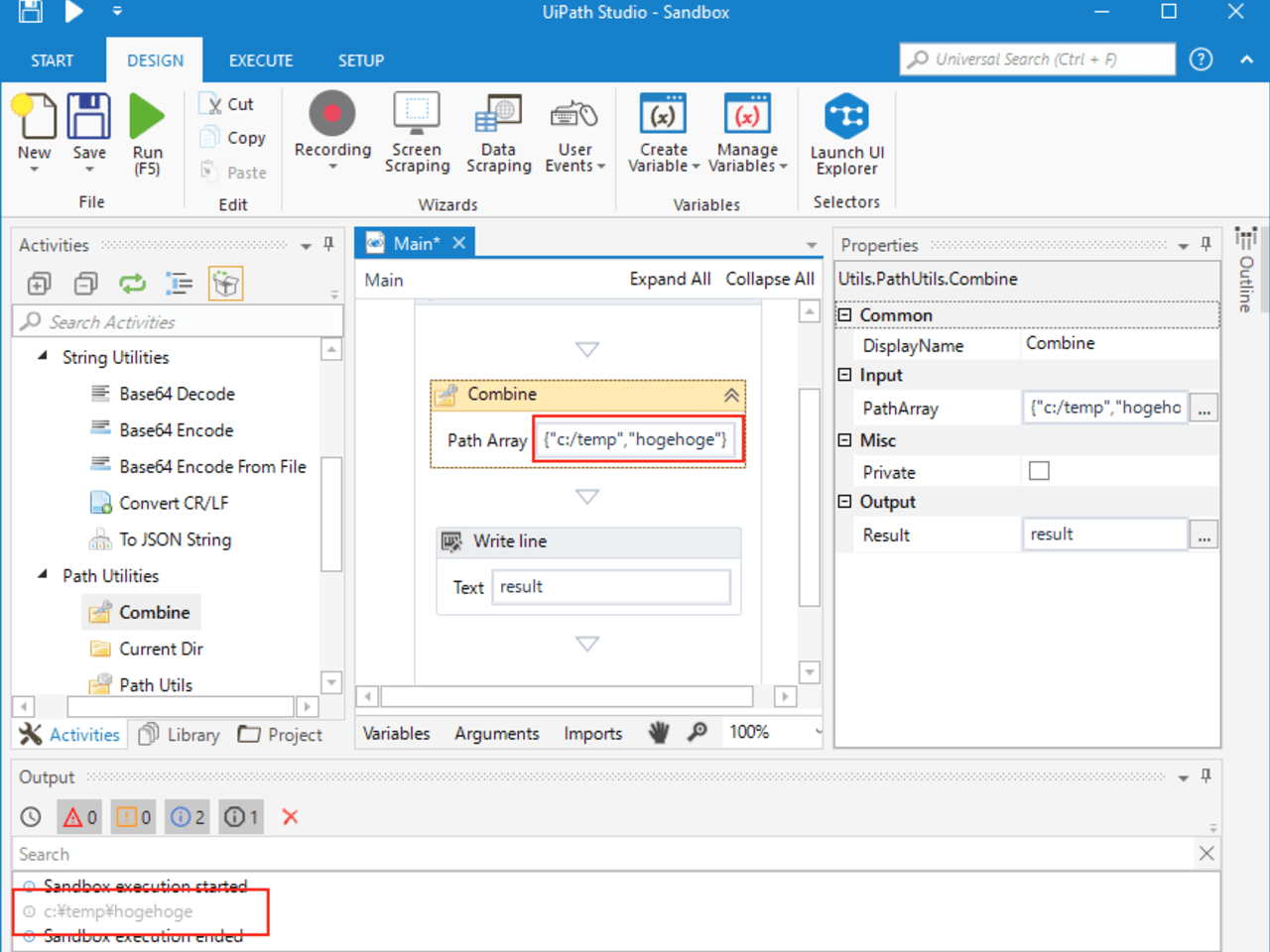The height and width of the screenshot is (952, 1270).
Task: Switch to the Library panel tab
Action: (x=180, y=735)
